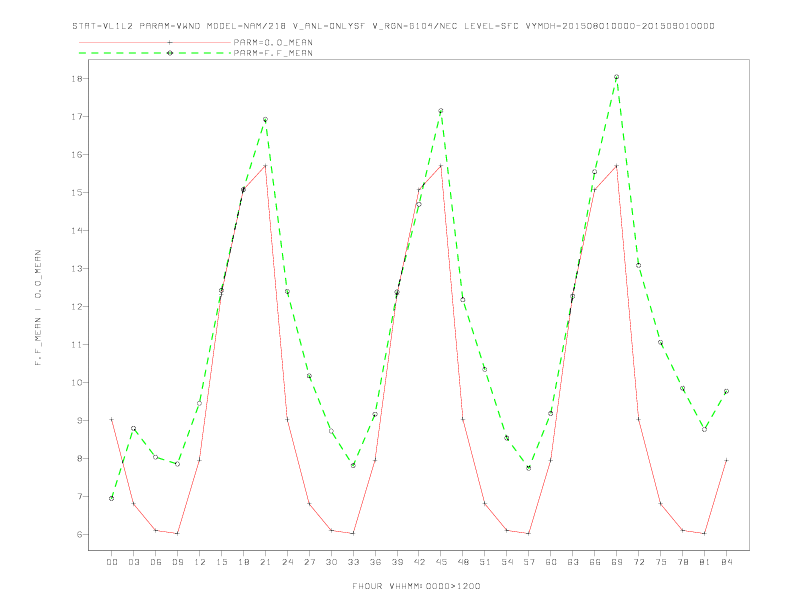
Task: Click the VYMDH date range in title
Action: pyautogui.click(x=620, y=26)
